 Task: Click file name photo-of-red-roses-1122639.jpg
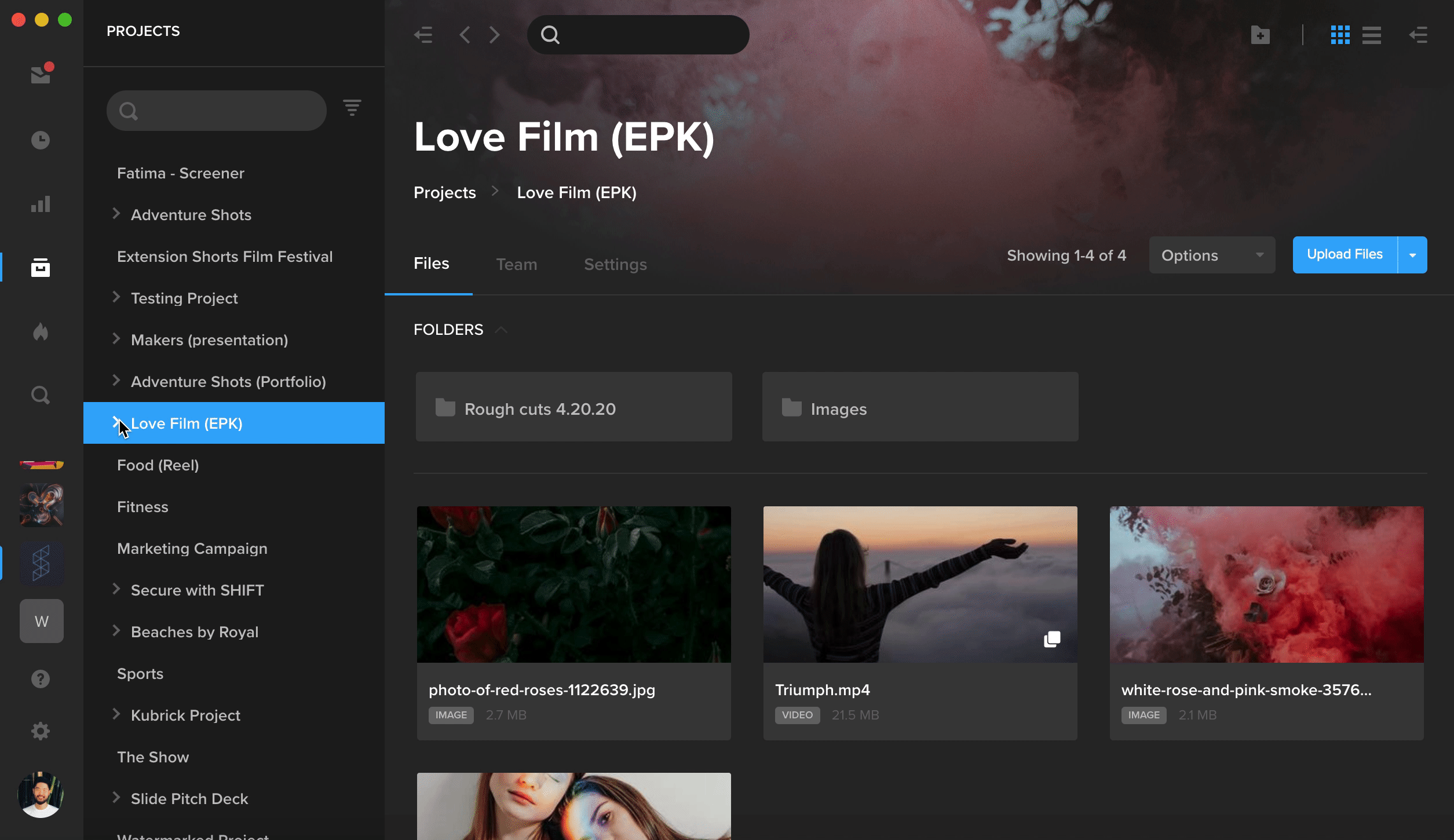542,690
